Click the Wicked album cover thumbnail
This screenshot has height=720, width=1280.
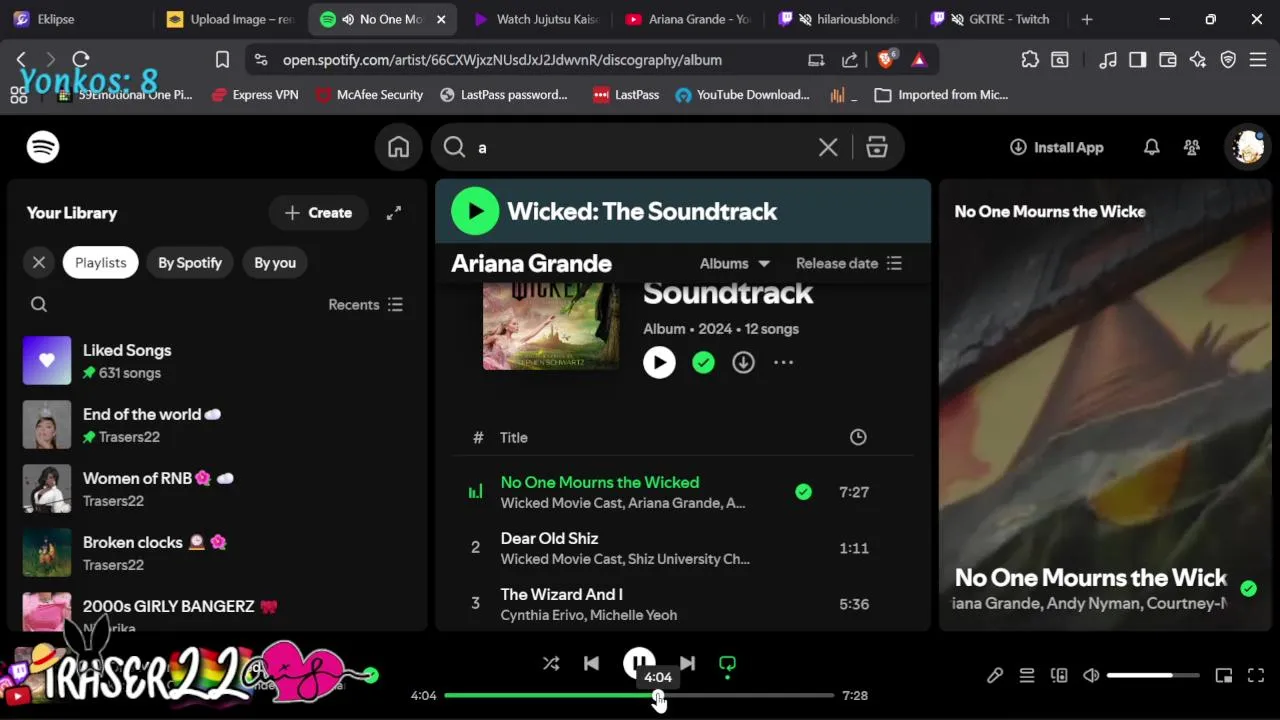551,326
